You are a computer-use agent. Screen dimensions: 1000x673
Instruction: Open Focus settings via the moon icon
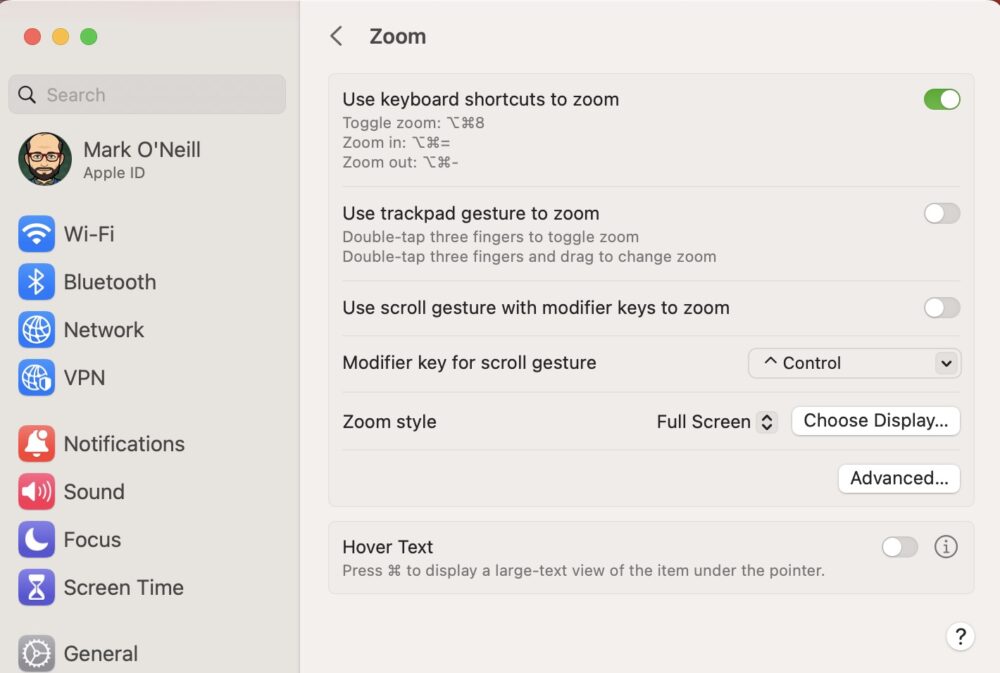tap(36, 540)
